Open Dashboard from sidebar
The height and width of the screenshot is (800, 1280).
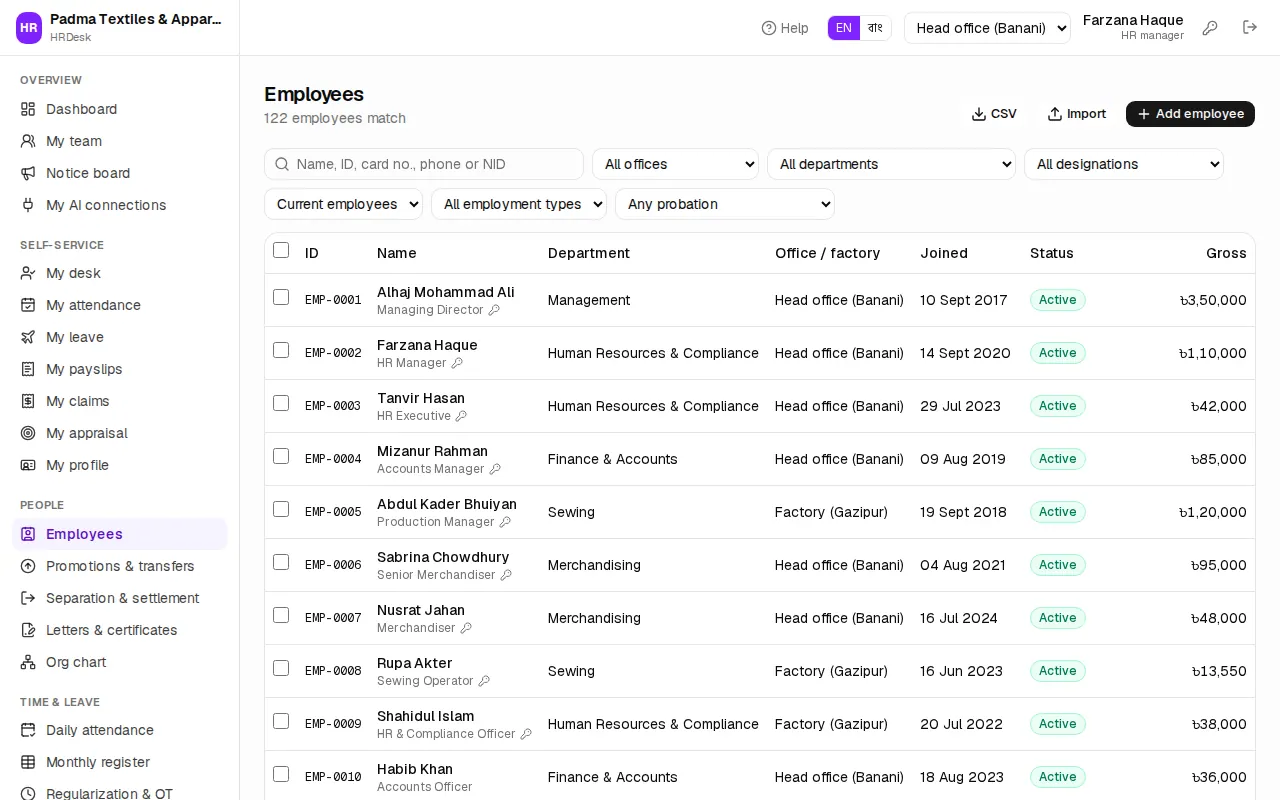[119, 109]
